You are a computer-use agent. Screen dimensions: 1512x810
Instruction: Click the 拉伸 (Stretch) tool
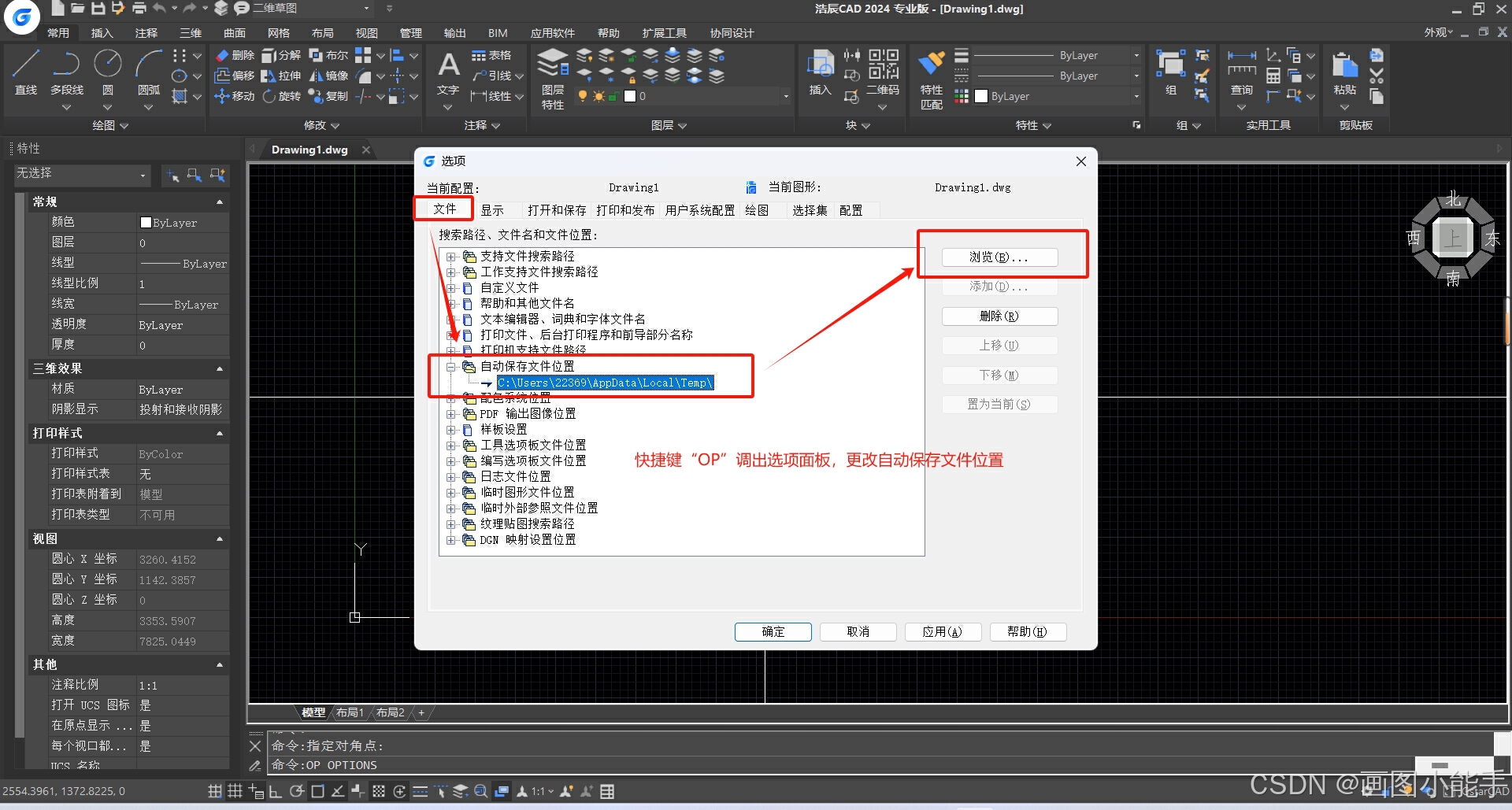pyautogui.click(x=281, y=76)
